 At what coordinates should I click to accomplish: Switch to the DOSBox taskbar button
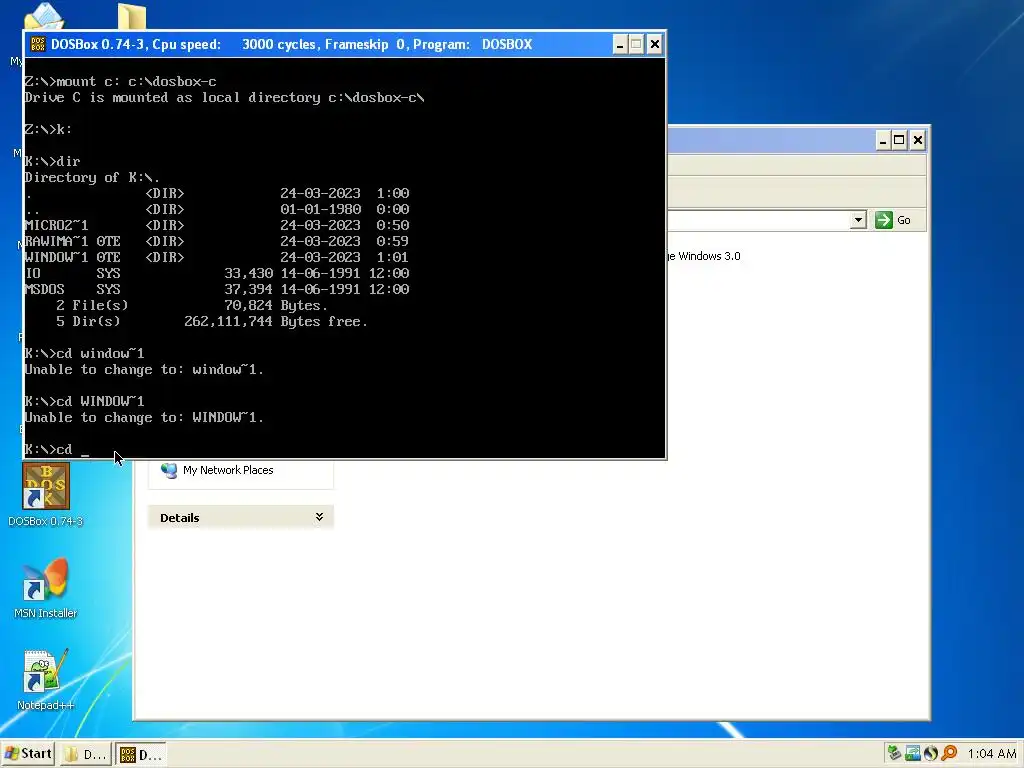pos(141,754)
